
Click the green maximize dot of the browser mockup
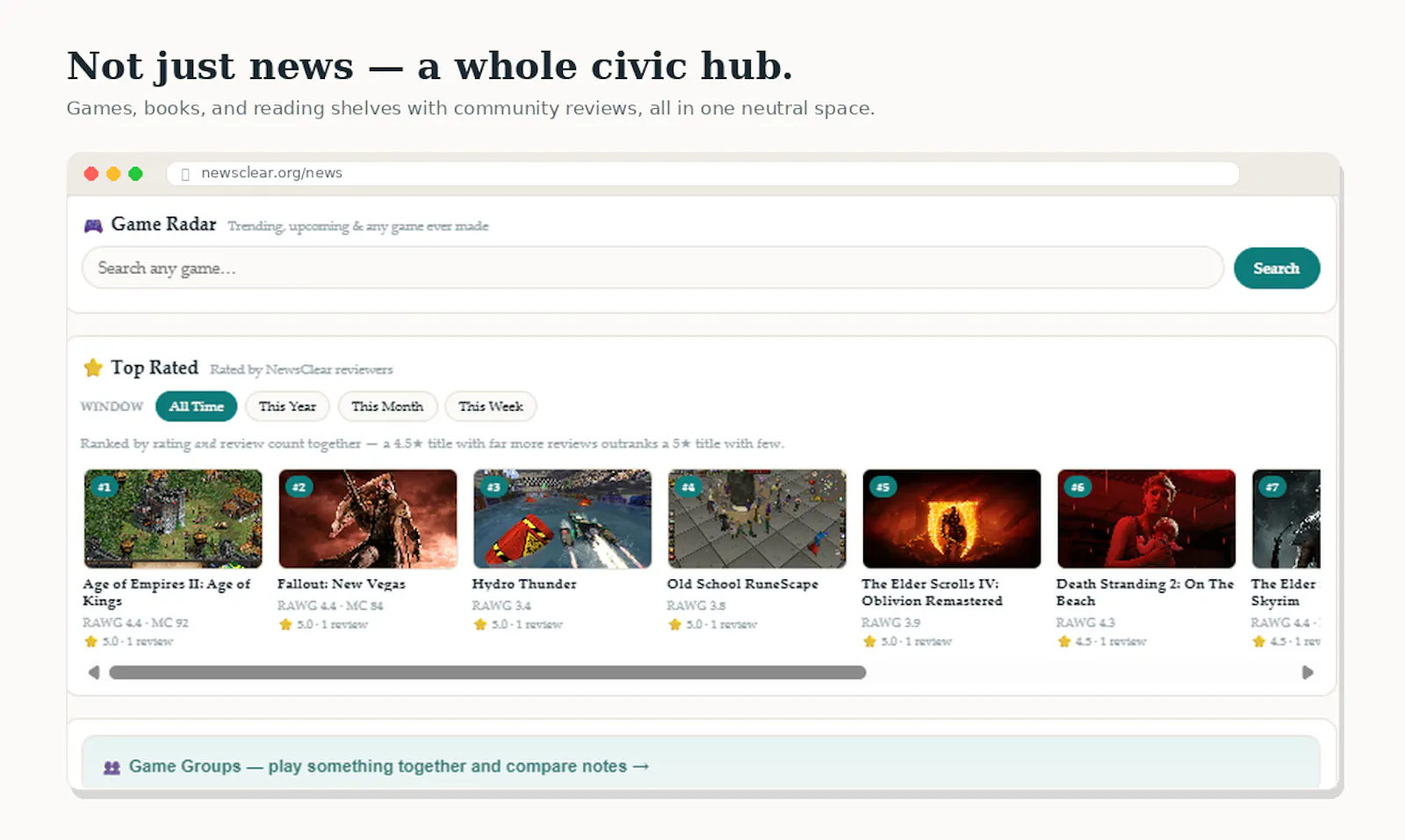[x=135, y=174]
